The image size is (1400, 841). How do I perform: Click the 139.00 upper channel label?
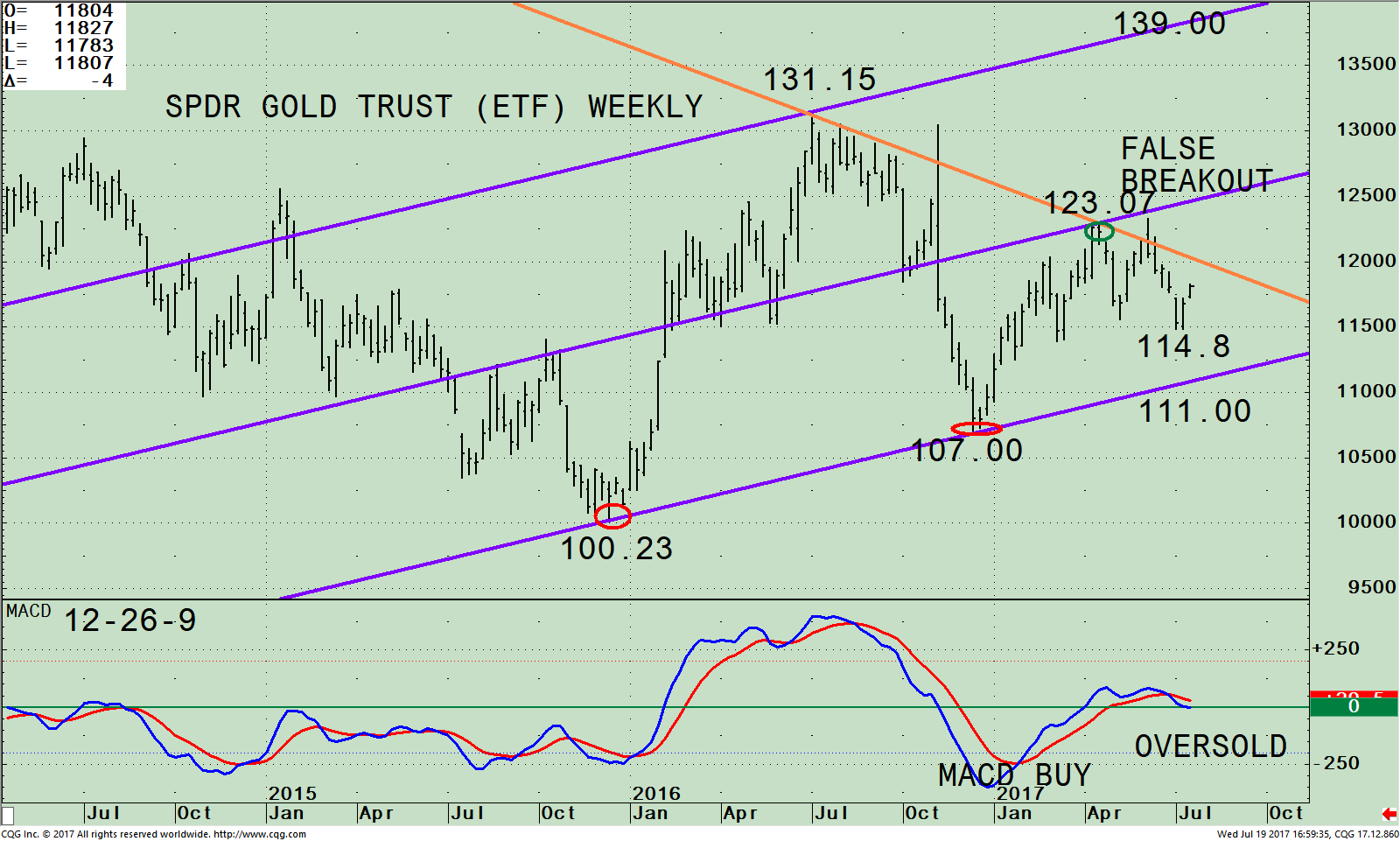pyautogui.click(x=1169, y=24)
